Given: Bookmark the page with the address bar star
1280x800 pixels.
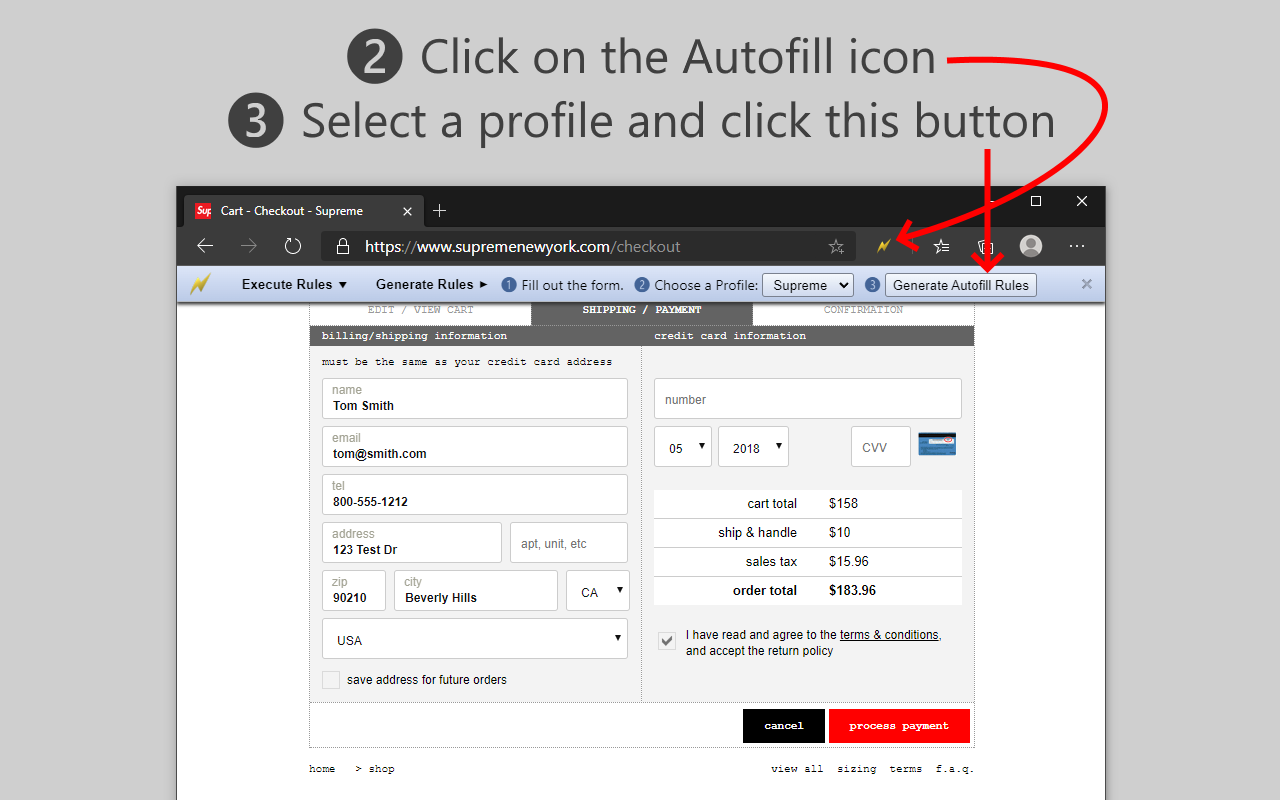Looking at the screenshot, I should pos(836,246).
